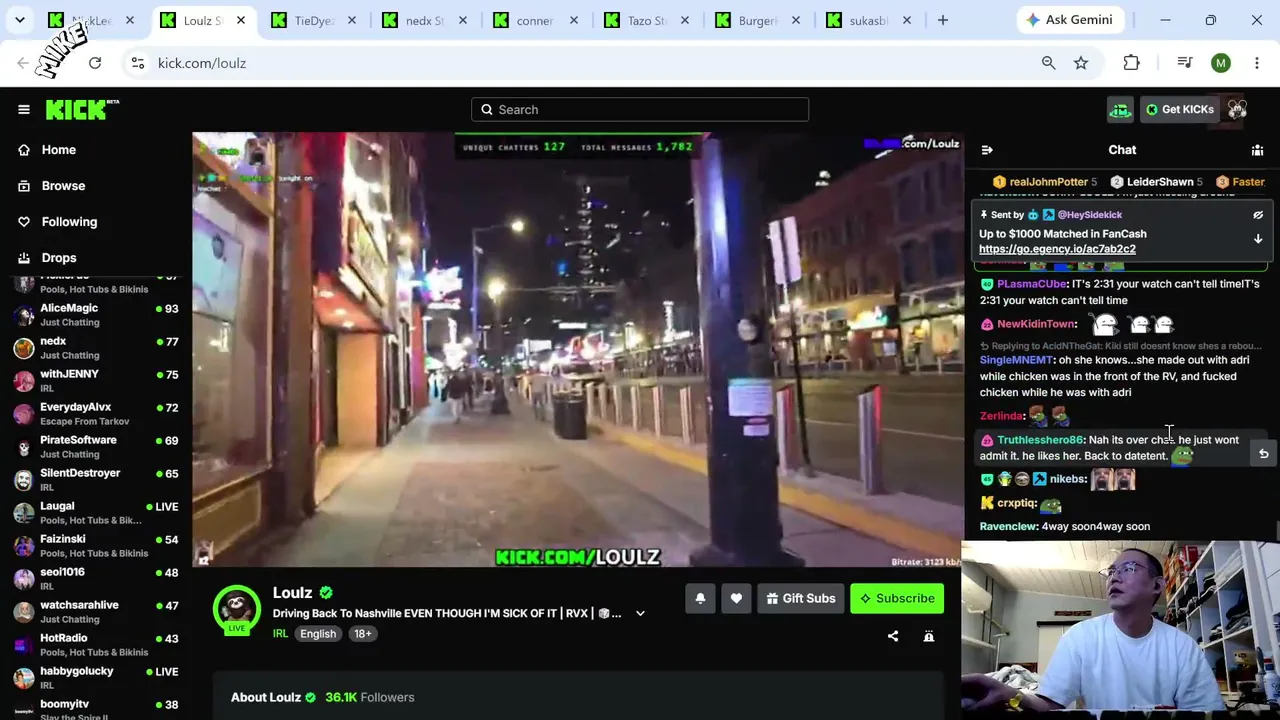This screenshot has width=1280, height=720.
Task: Open withJENNY's channel from the sidebar
Action: [x=96, y=381]
